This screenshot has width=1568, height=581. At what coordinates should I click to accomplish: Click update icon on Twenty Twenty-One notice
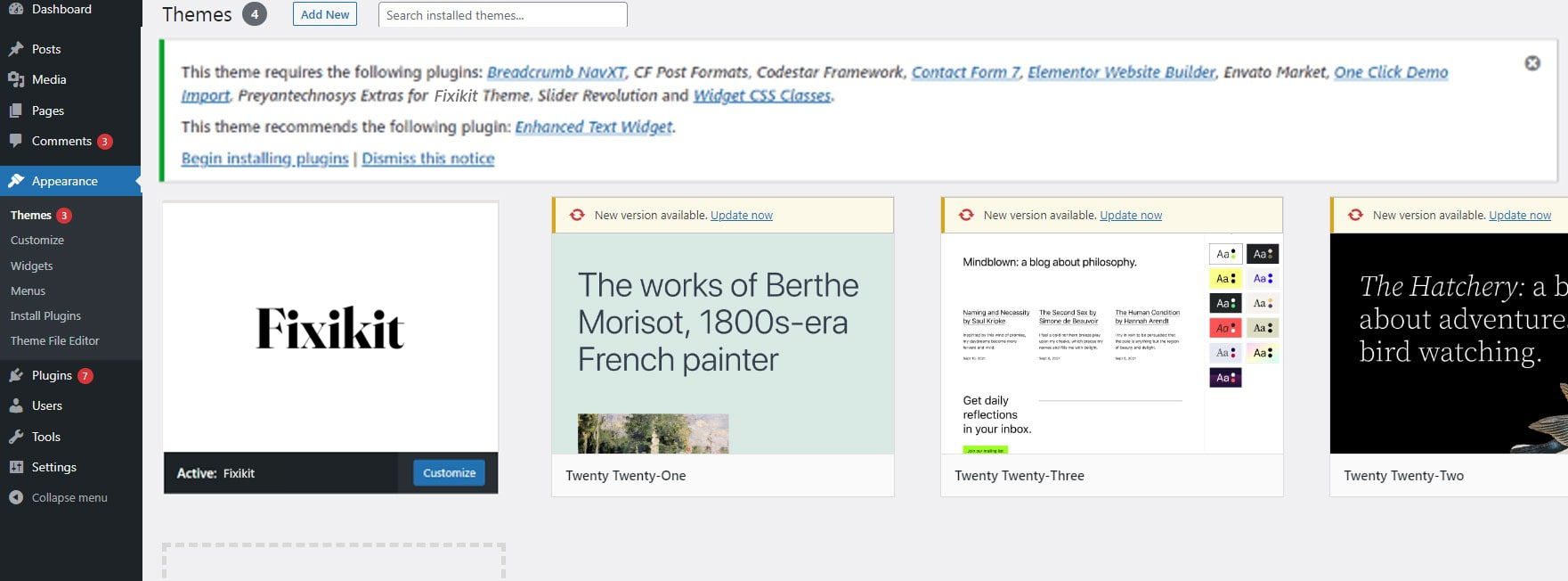tap(577, 215)
